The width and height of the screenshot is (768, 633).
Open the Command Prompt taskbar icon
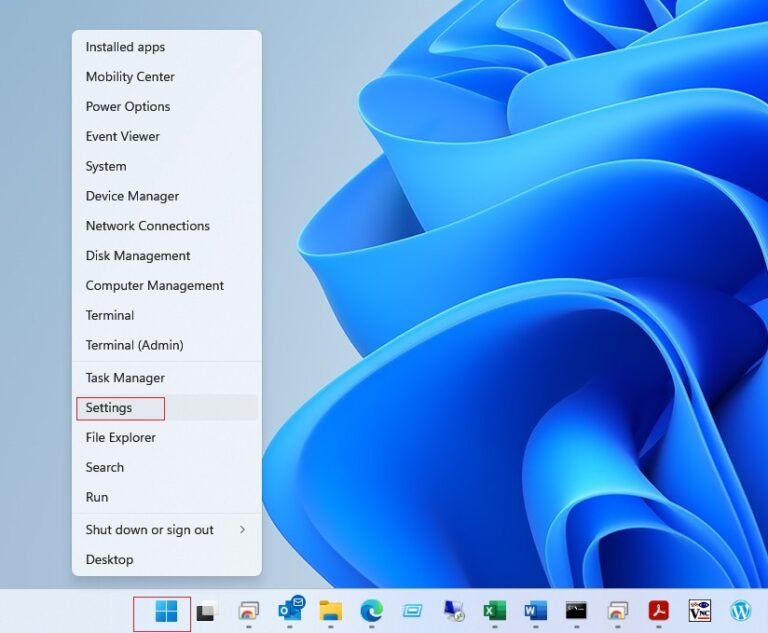(x=576, y=611)
